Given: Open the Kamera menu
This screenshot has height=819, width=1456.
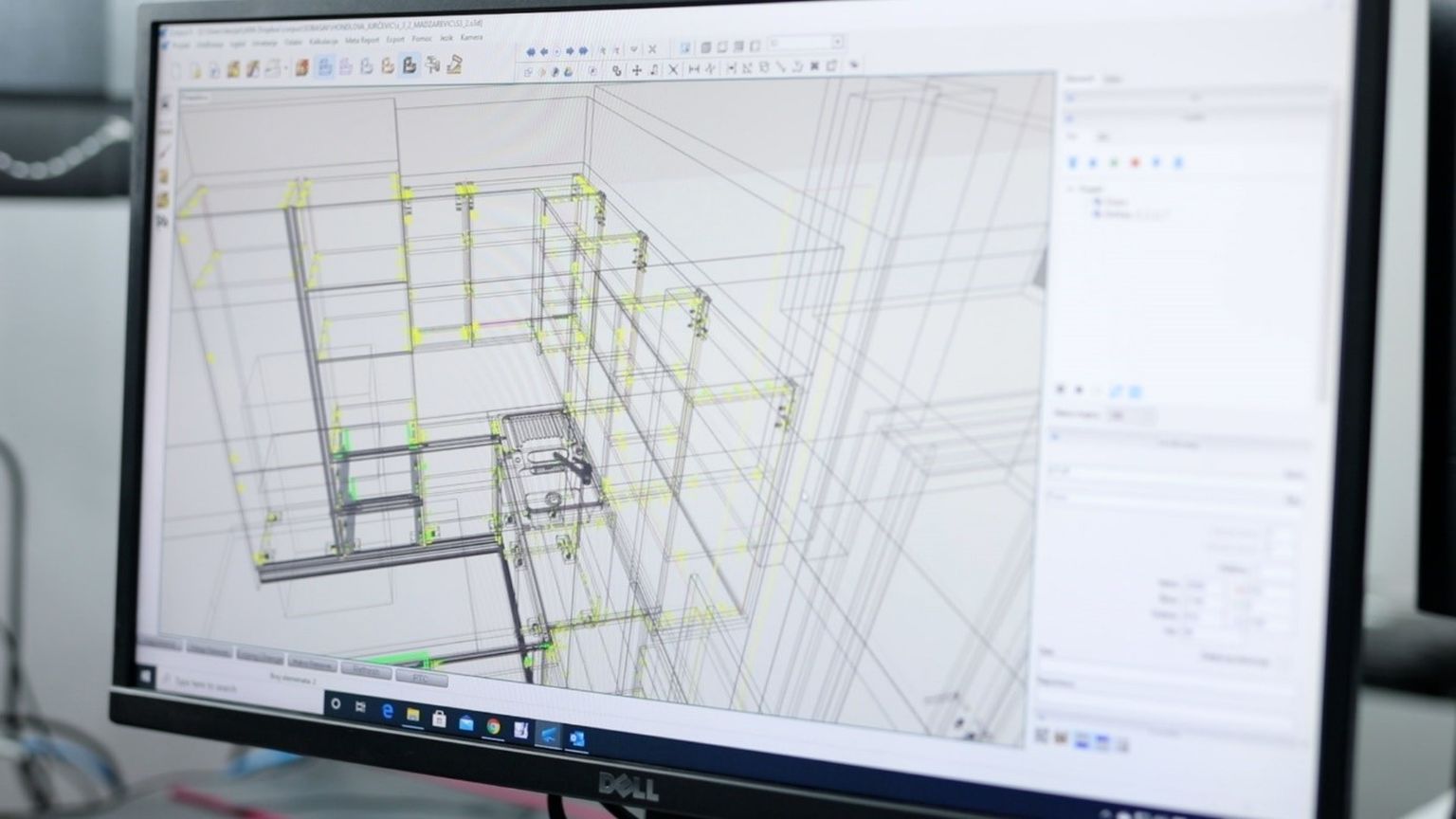Looking at the screenshot, I should pos(471,38).
